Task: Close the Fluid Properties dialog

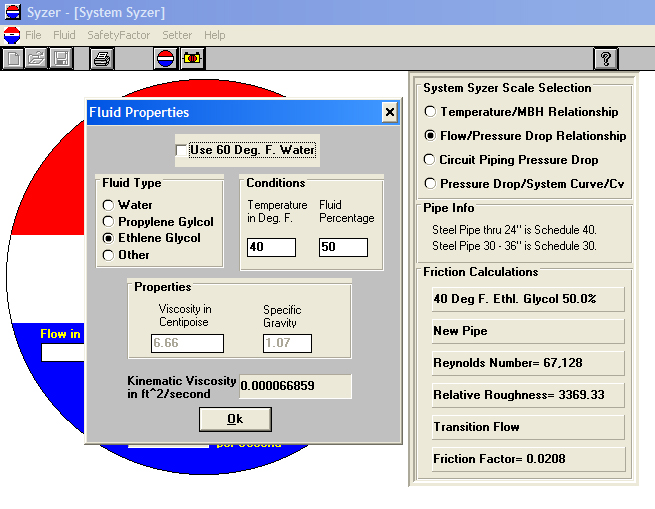Action: click(389, 112)
